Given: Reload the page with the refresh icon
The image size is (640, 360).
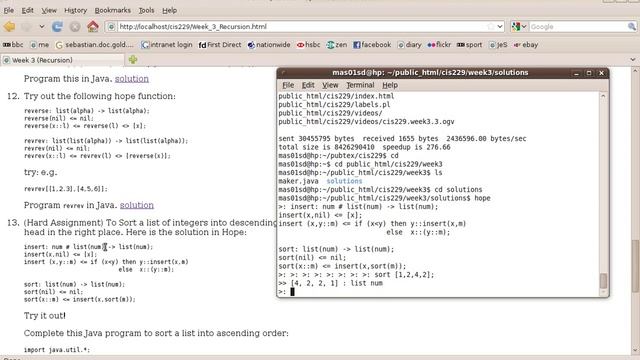Looking at the screenshot, I should 57,27.
